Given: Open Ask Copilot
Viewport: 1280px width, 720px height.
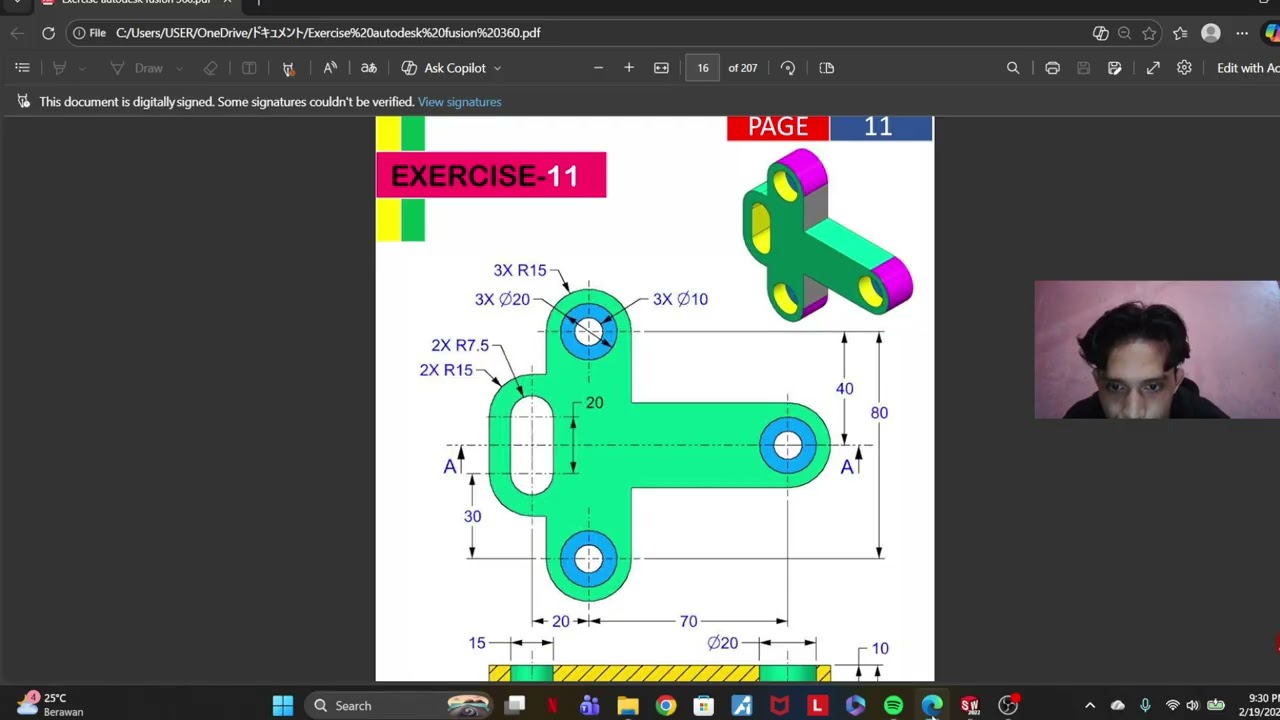Looking at the screenshot, I should click(444, 68).
